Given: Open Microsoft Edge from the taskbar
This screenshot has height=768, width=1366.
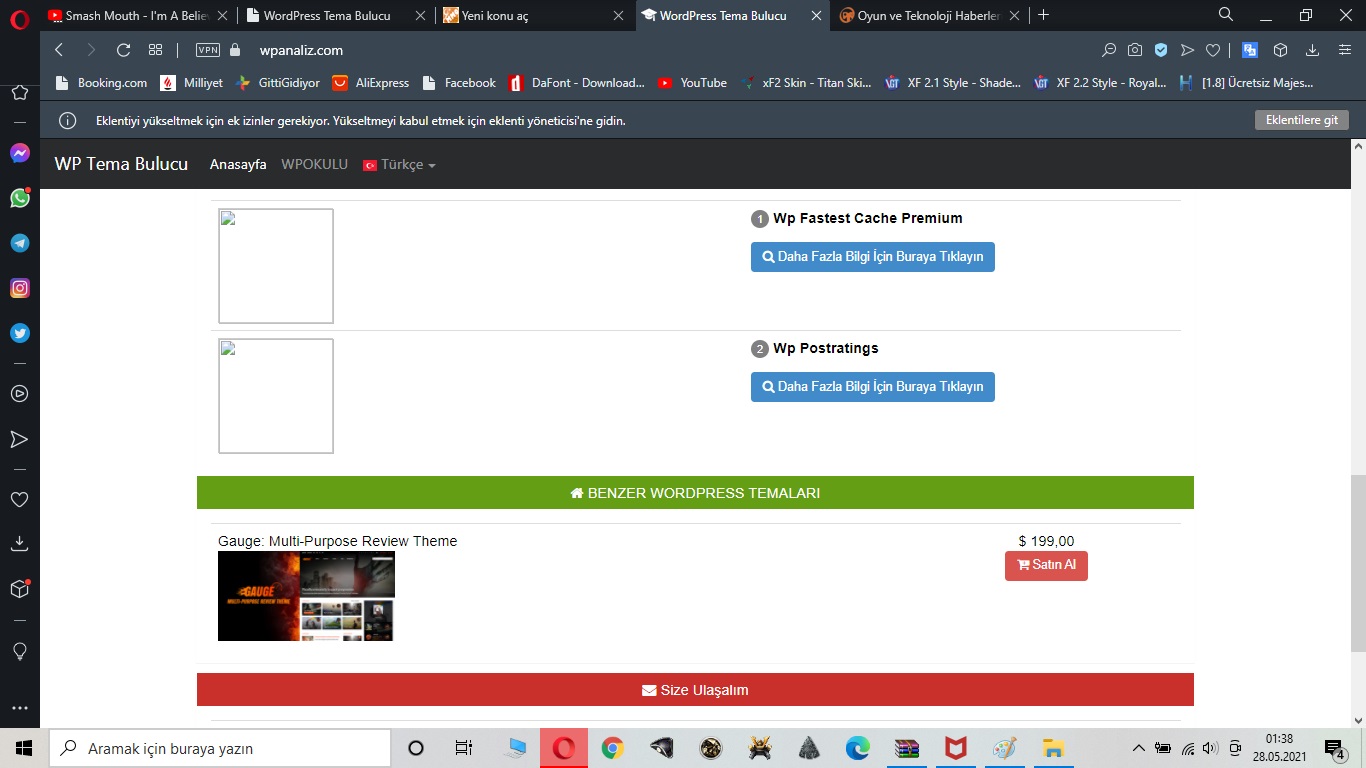Looking at the screenshot, I should pyautogui.click(x=858, y=748).
